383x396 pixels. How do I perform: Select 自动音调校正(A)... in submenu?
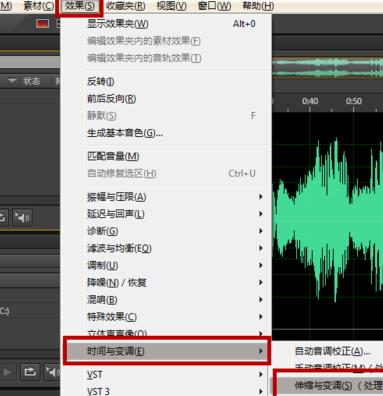pyautogui.click(x=332, y=351)
